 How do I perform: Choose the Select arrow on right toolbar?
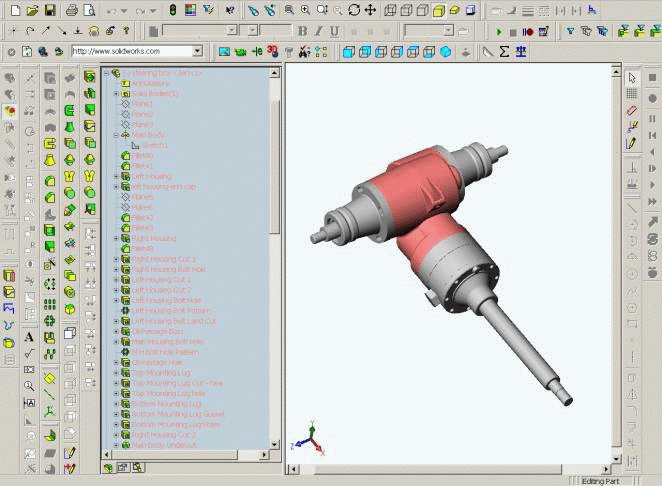[632, 78]
